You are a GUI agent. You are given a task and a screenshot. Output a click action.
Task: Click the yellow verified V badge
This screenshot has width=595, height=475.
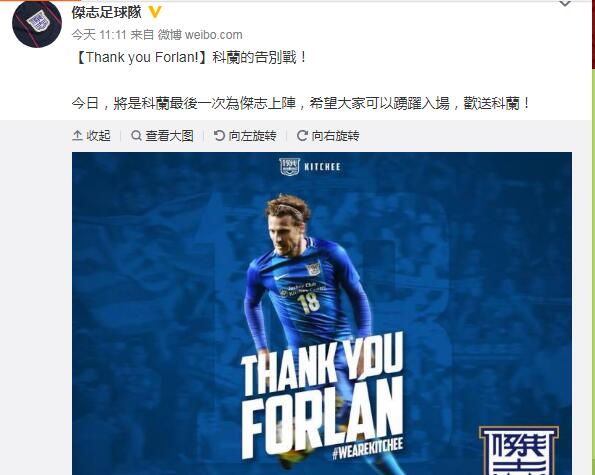pos(155,13)
